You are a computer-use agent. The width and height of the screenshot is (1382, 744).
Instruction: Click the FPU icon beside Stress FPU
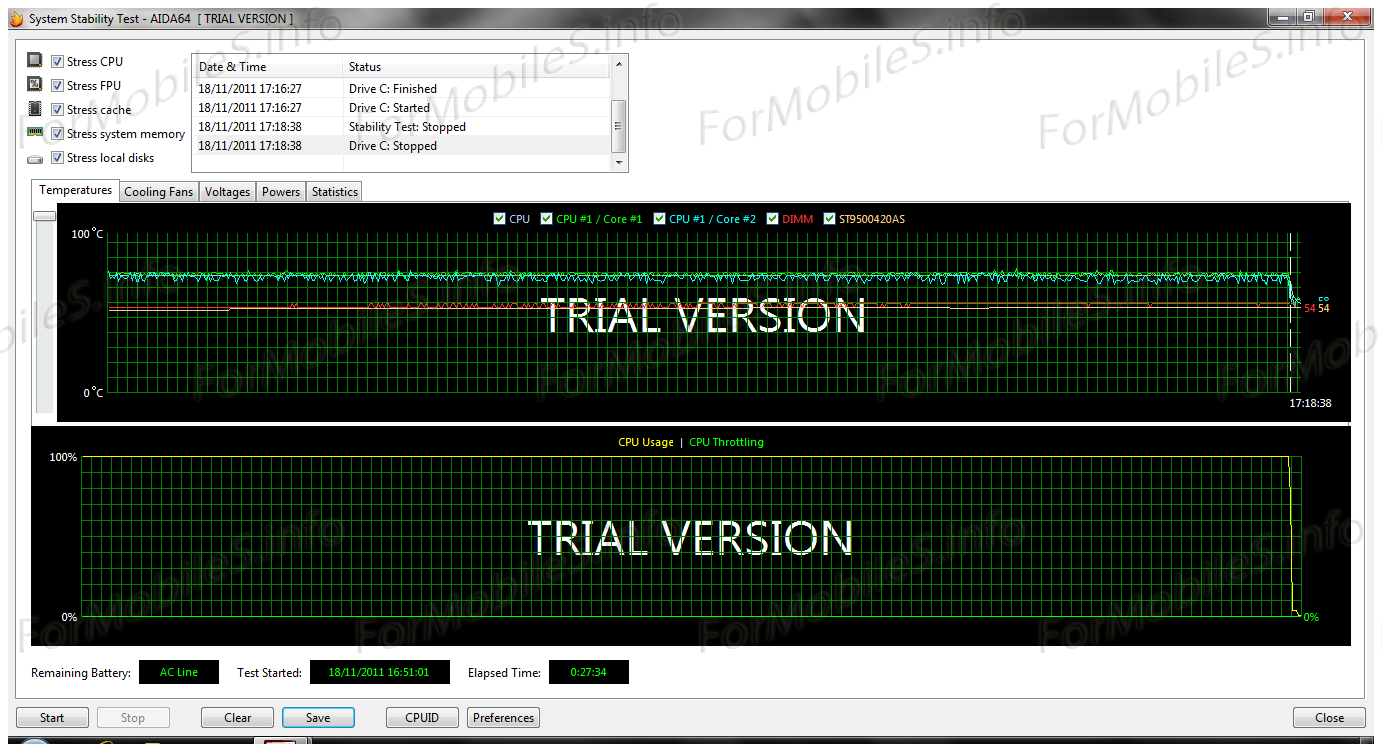(x=35, y=85)
